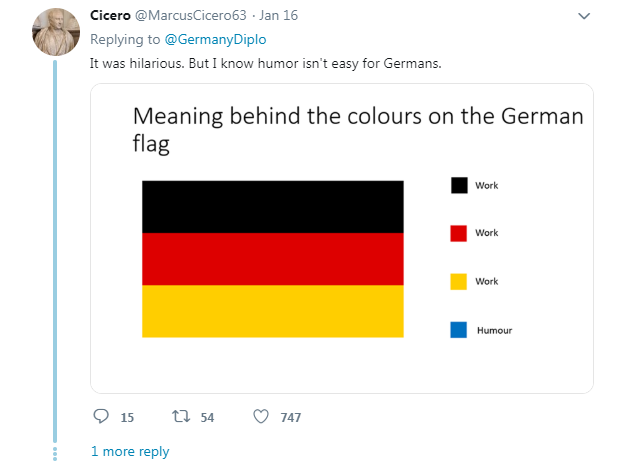Click the reply speech bubble icon
Viewport: 619px width, 470px height.
point(101,416)
